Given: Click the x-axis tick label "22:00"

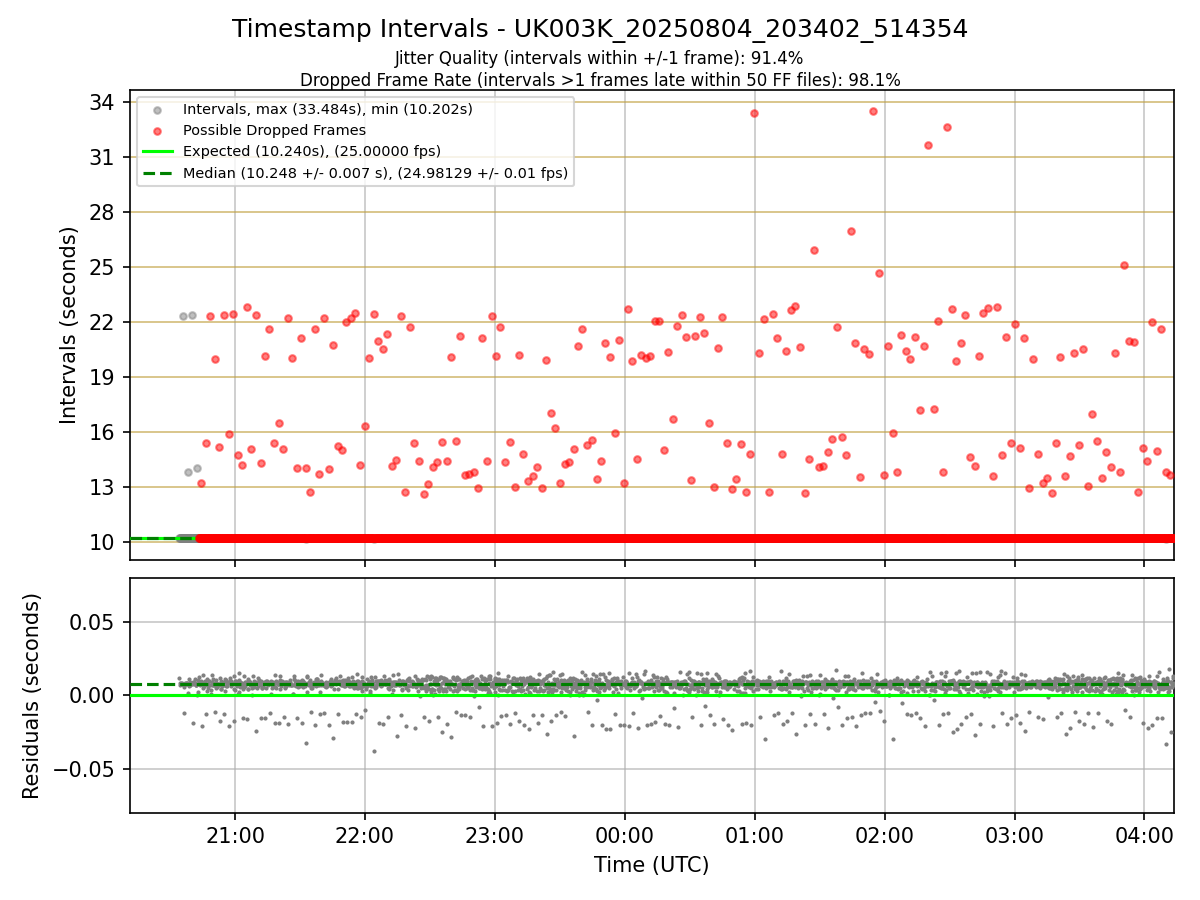Looking at the screenshot, I should point(365,834).
